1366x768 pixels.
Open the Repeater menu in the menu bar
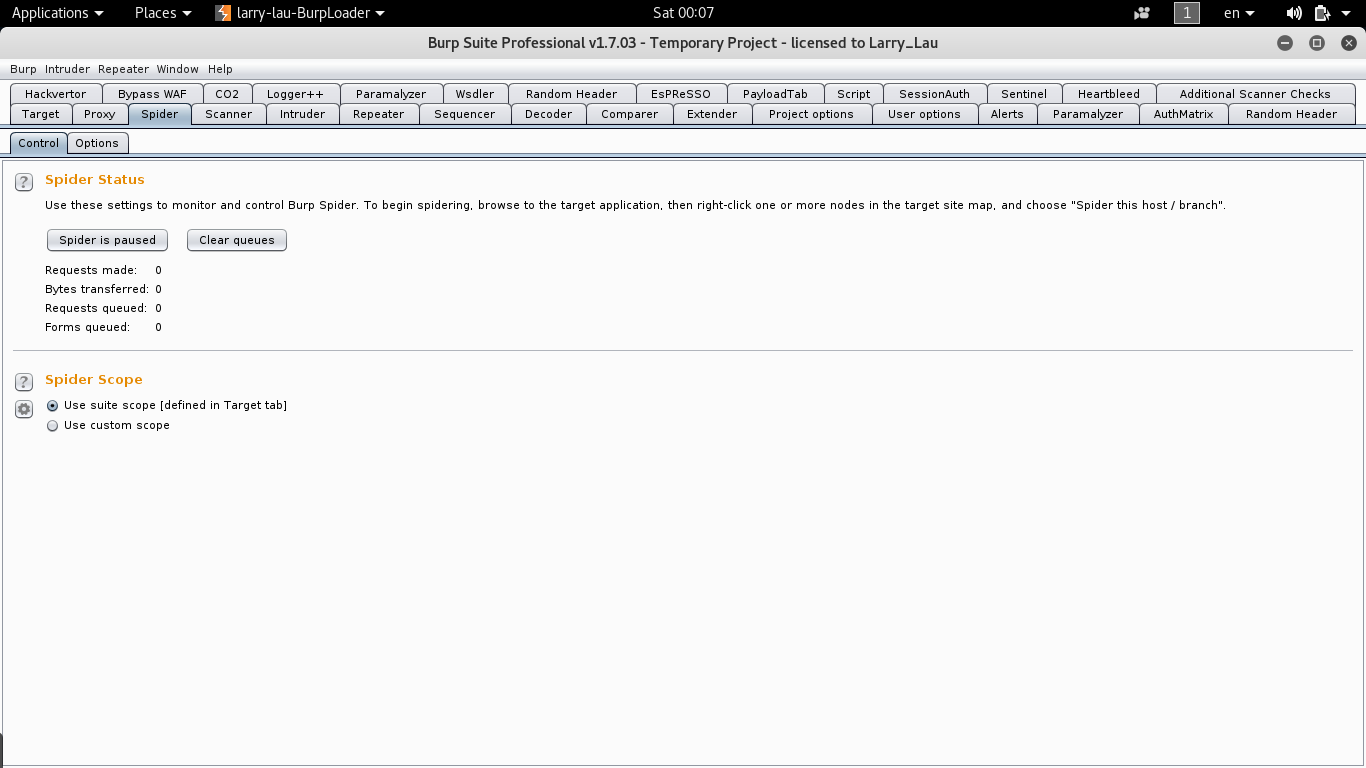(123, 69)
